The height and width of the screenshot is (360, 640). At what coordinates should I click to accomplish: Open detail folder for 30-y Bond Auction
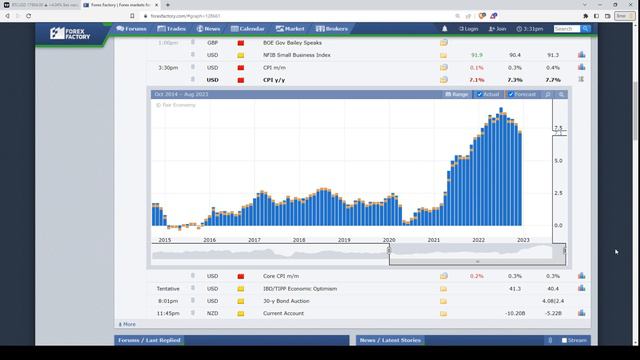pyautogui.click(x=443, y=301)
